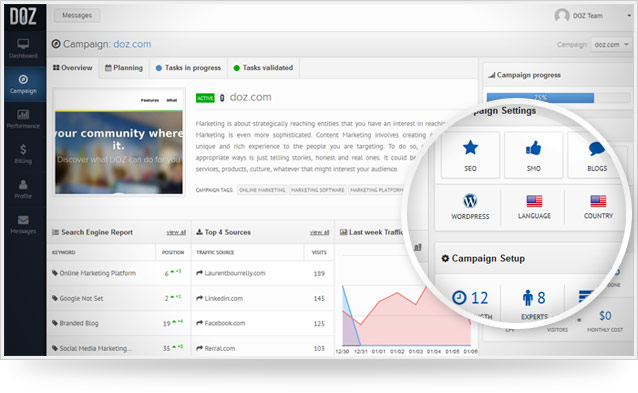This screenshot has height=393, width=638.
Task: Open Profile in the sidebar
Action: click(x=23, y=189)
